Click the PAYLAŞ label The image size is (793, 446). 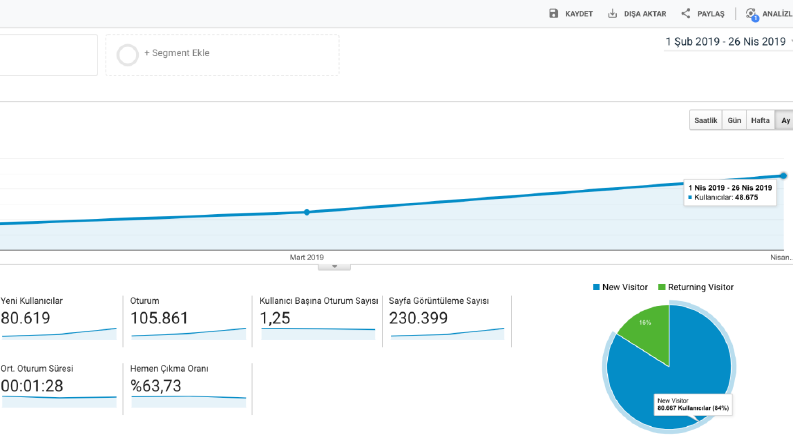[x=711, y=14]
